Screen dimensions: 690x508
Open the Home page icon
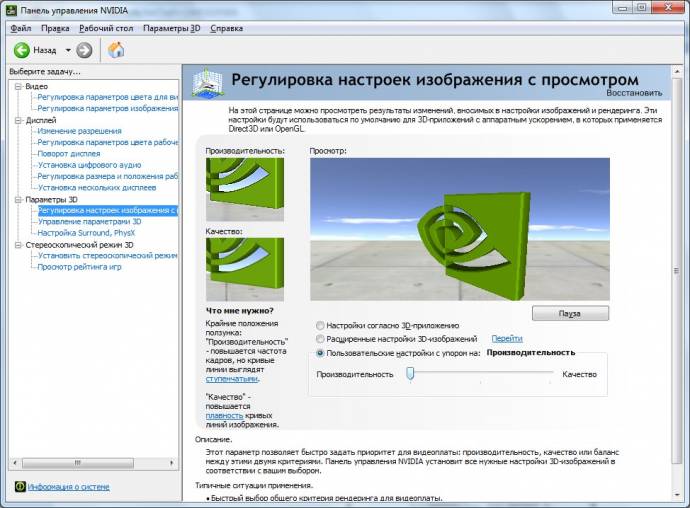pyautogui.click(x=116, y=50)
